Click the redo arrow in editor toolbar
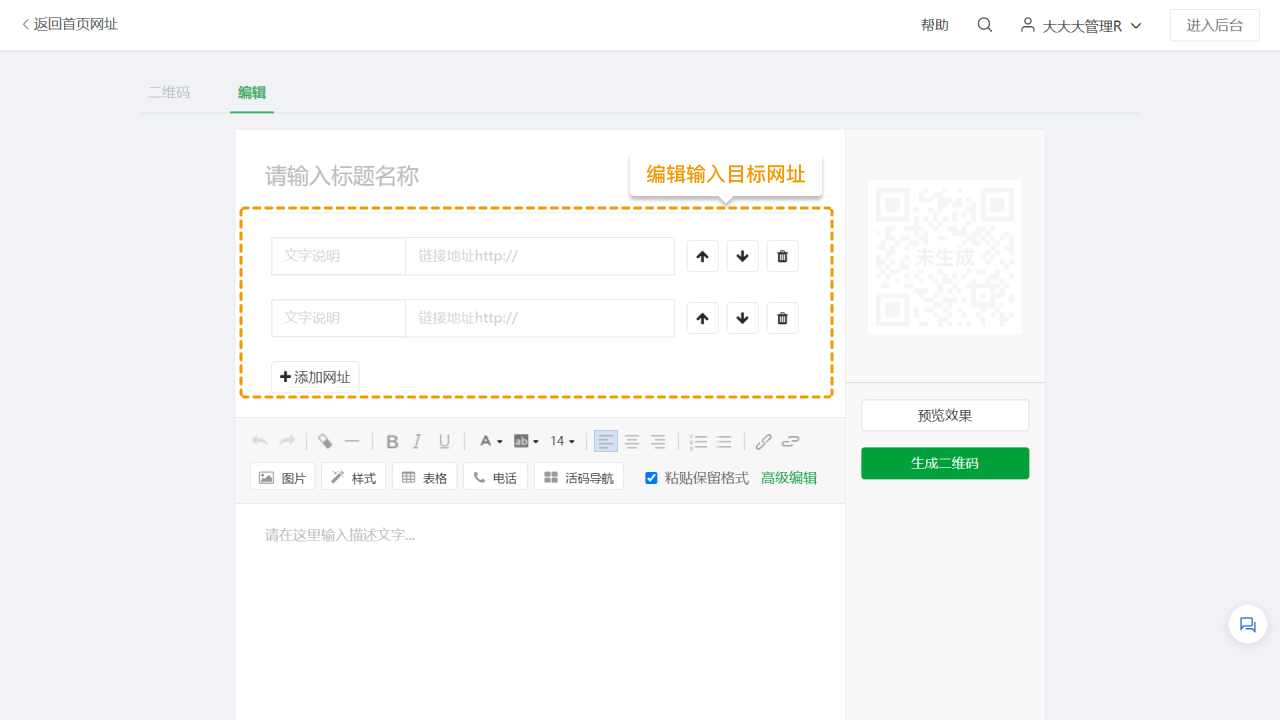 (x=287, y=441)
